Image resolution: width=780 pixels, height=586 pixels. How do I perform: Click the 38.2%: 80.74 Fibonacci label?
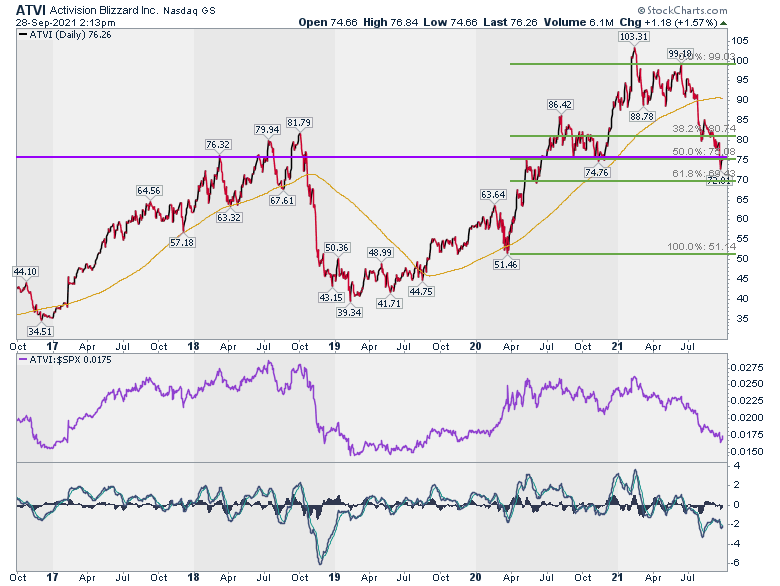tap(704, 129)
